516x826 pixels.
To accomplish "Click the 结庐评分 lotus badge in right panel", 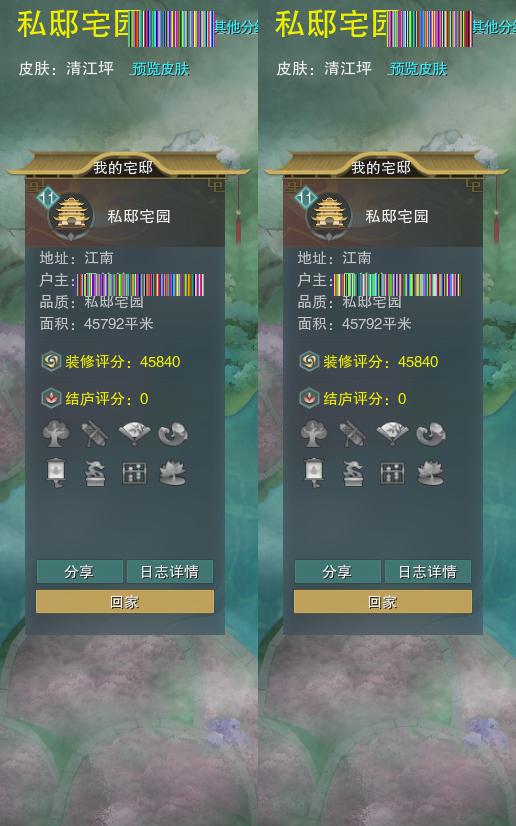I will click(309, 399).
